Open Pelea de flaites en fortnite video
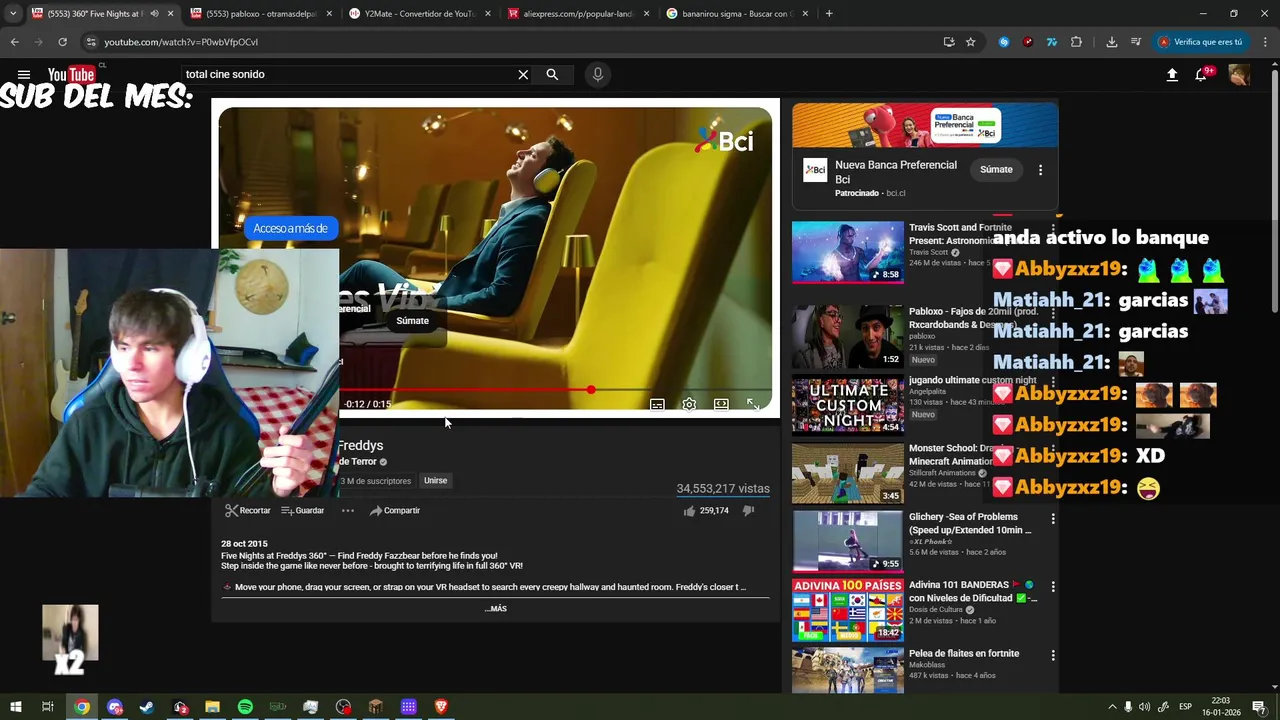 [848, 670]
